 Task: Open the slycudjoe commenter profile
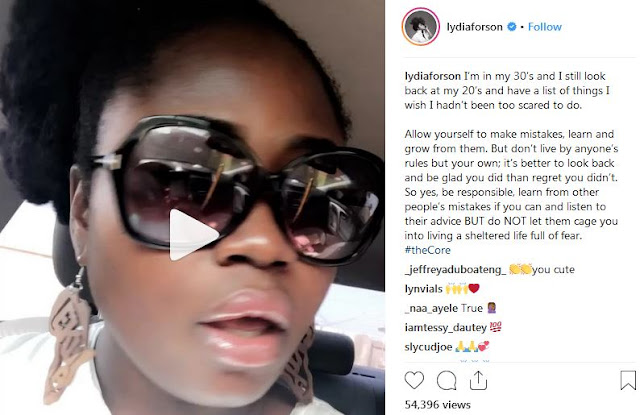(x=428, y=347)
